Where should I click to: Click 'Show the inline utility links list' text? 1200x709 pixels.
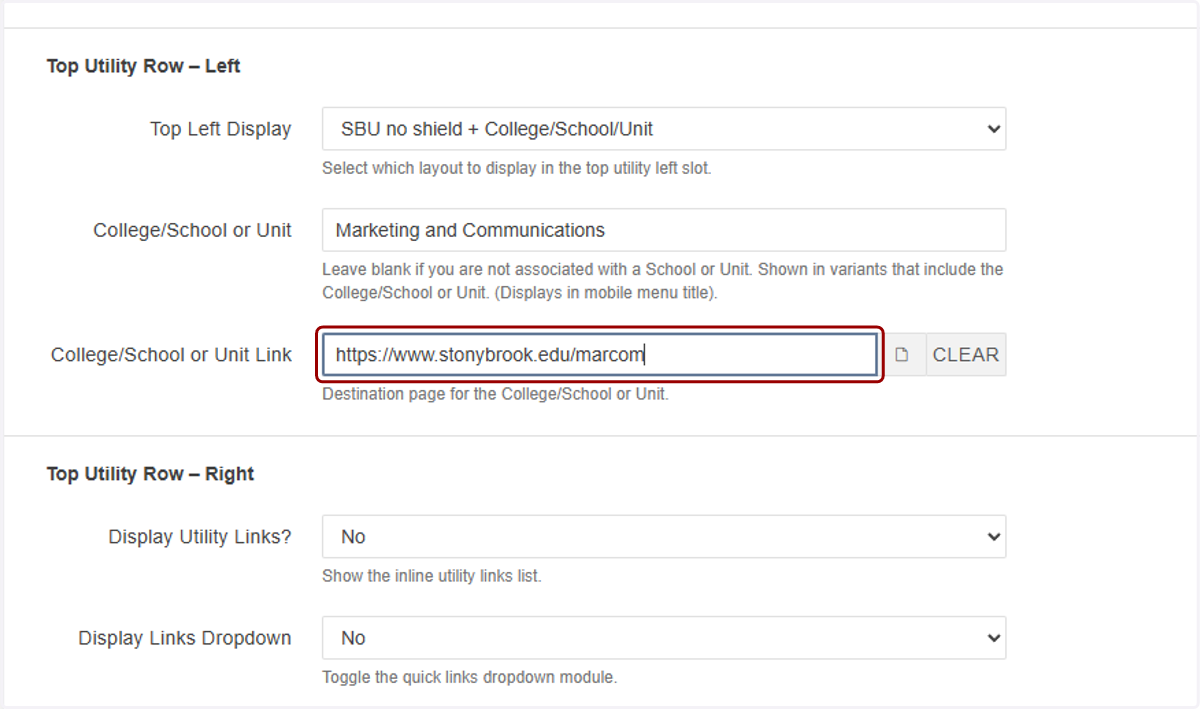432,576
